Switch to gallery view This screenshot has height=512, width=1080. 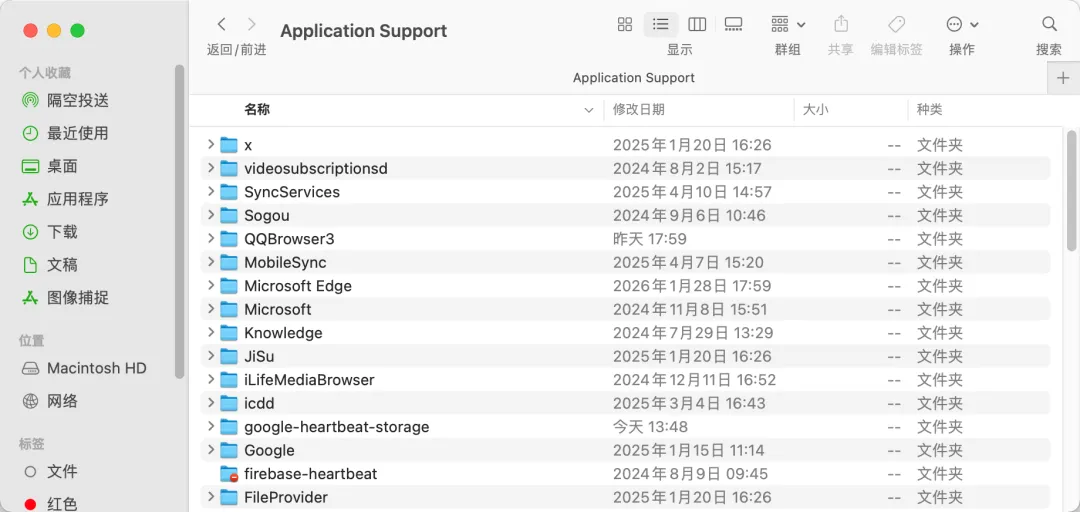point(734,24)
